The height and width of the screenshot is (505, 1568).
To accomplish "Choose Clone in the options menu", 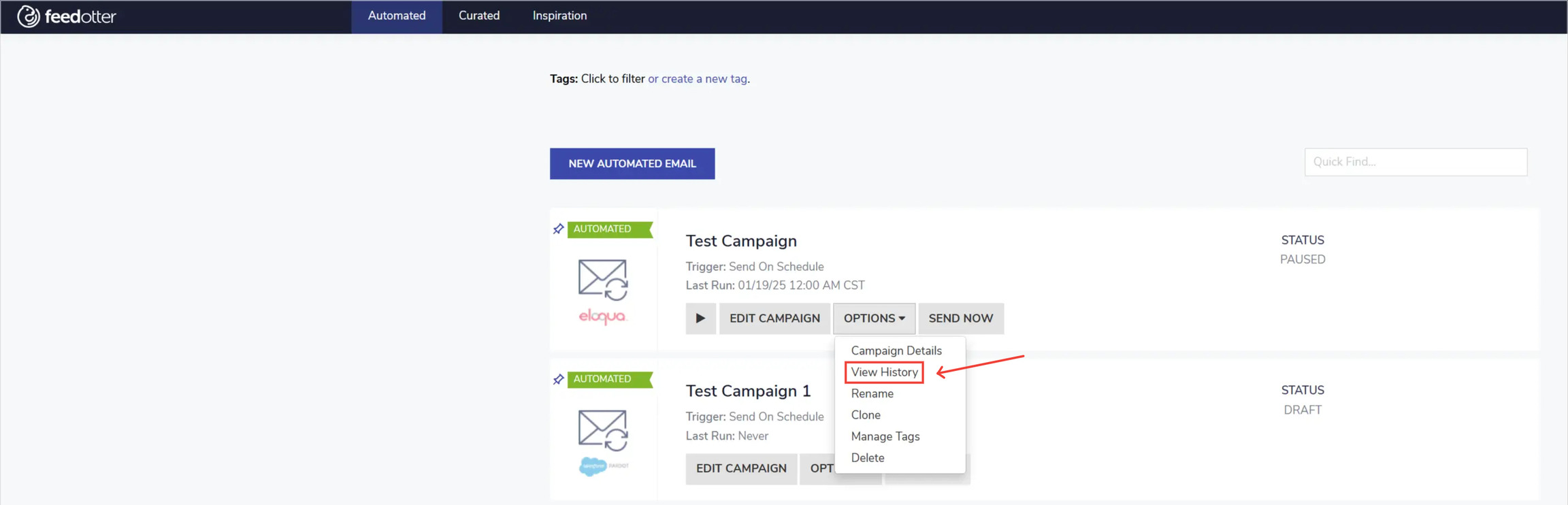I will (x=865, y=415).
